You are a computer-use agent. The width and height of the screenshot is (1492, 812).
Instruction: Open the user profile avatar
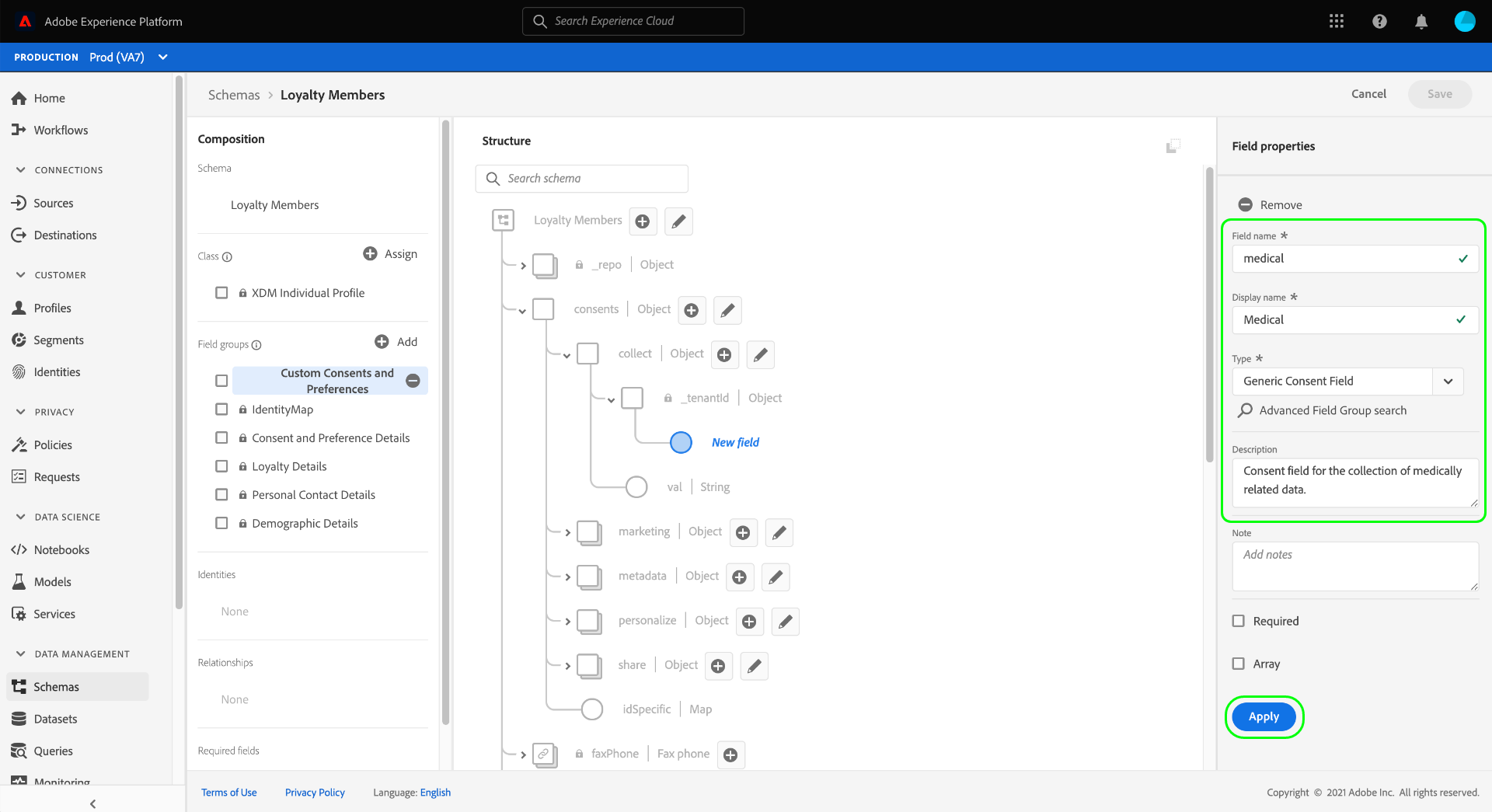tap(1465, 21)
